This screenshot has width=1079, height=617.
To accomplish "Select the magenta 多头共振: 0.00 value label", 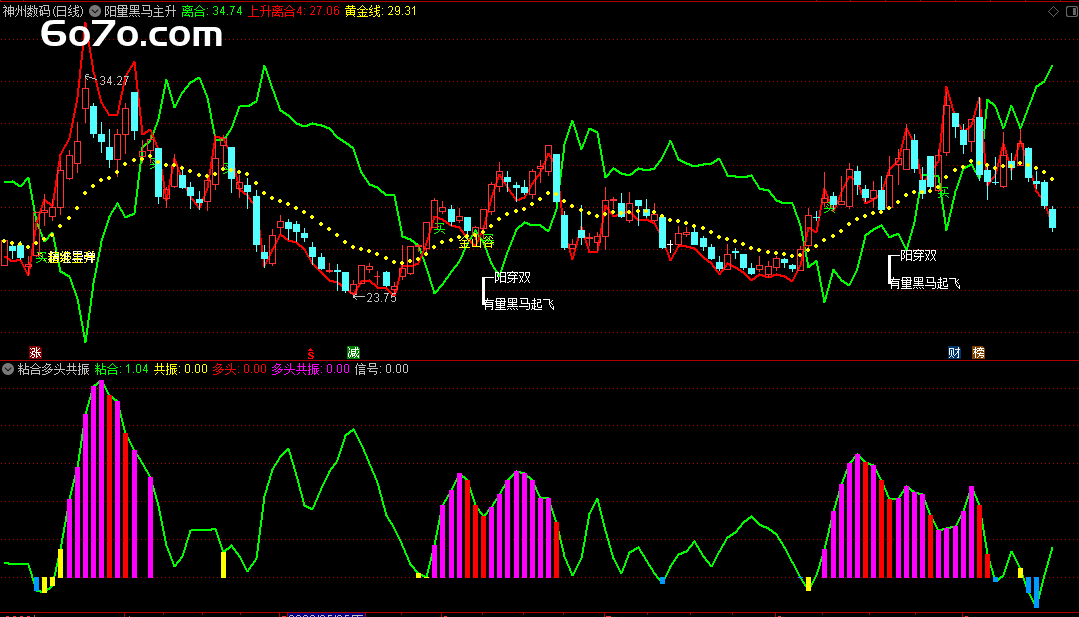I will pos(311,369).
